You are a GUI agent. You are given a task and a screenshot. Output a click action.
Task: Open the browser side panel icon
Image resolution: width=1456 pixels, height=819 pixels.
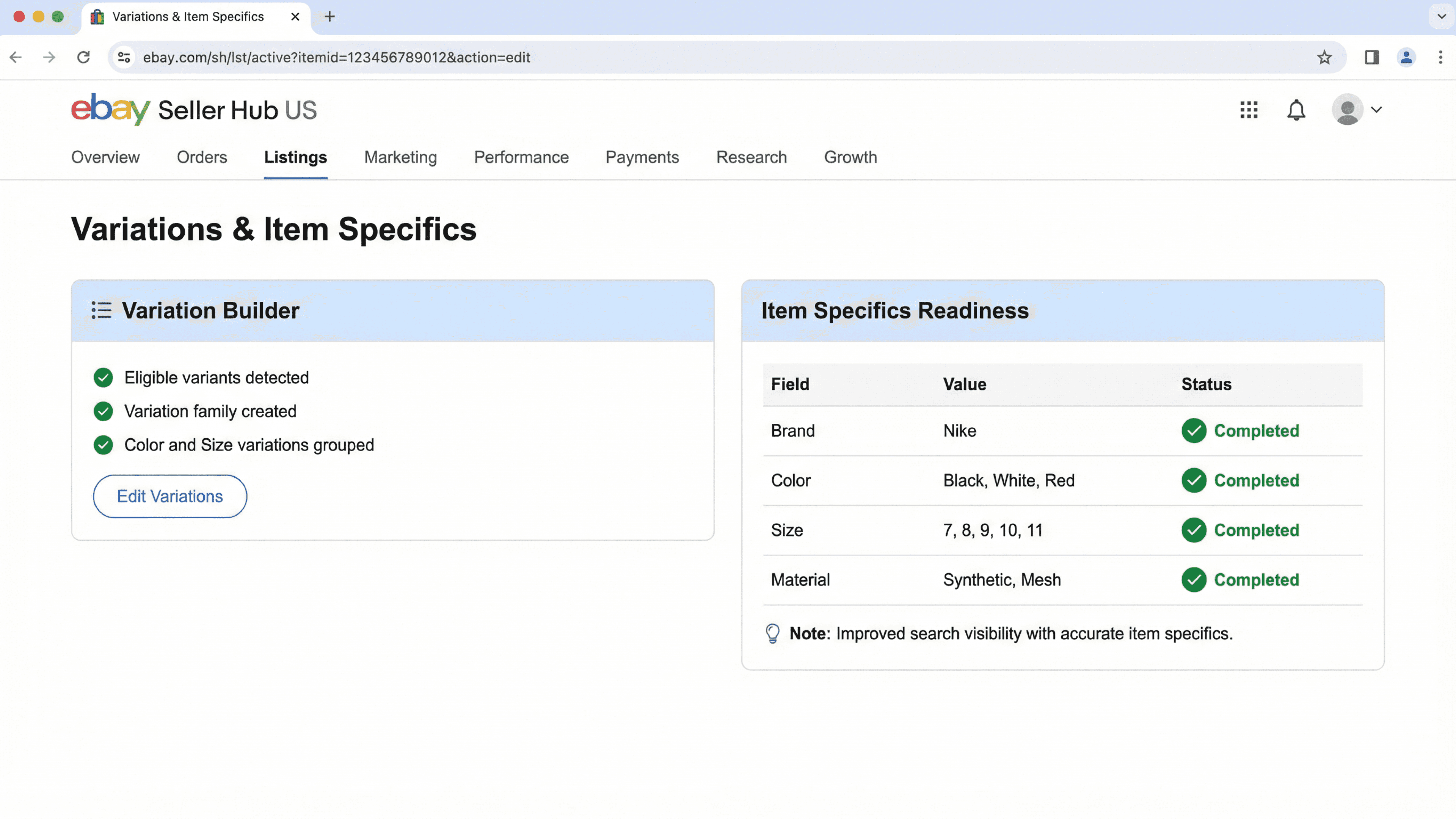(x=1371, y=57)
